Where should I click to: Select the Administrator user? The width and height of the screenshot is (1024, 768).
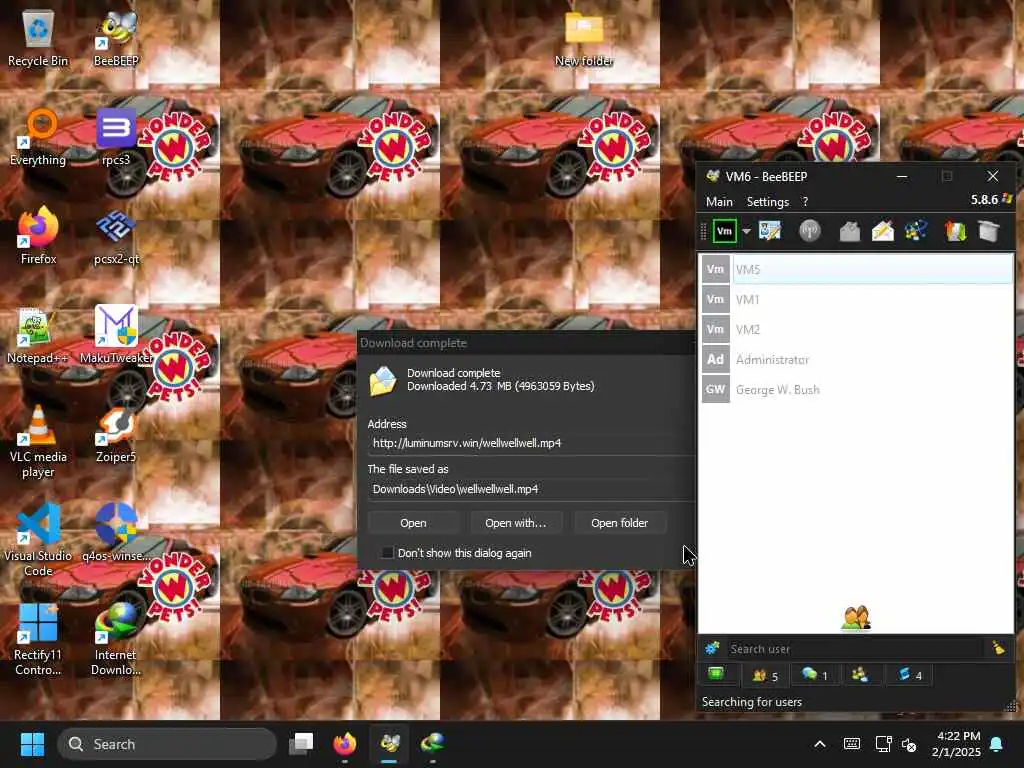click(x=857, y=359)
